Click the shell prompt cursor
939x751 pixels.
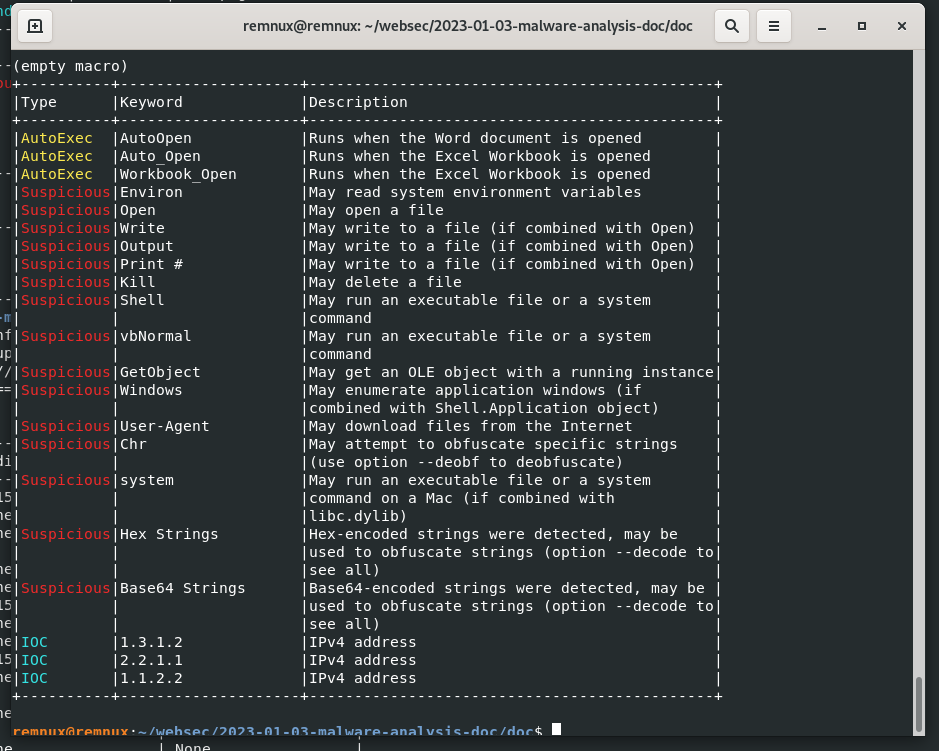556,729
